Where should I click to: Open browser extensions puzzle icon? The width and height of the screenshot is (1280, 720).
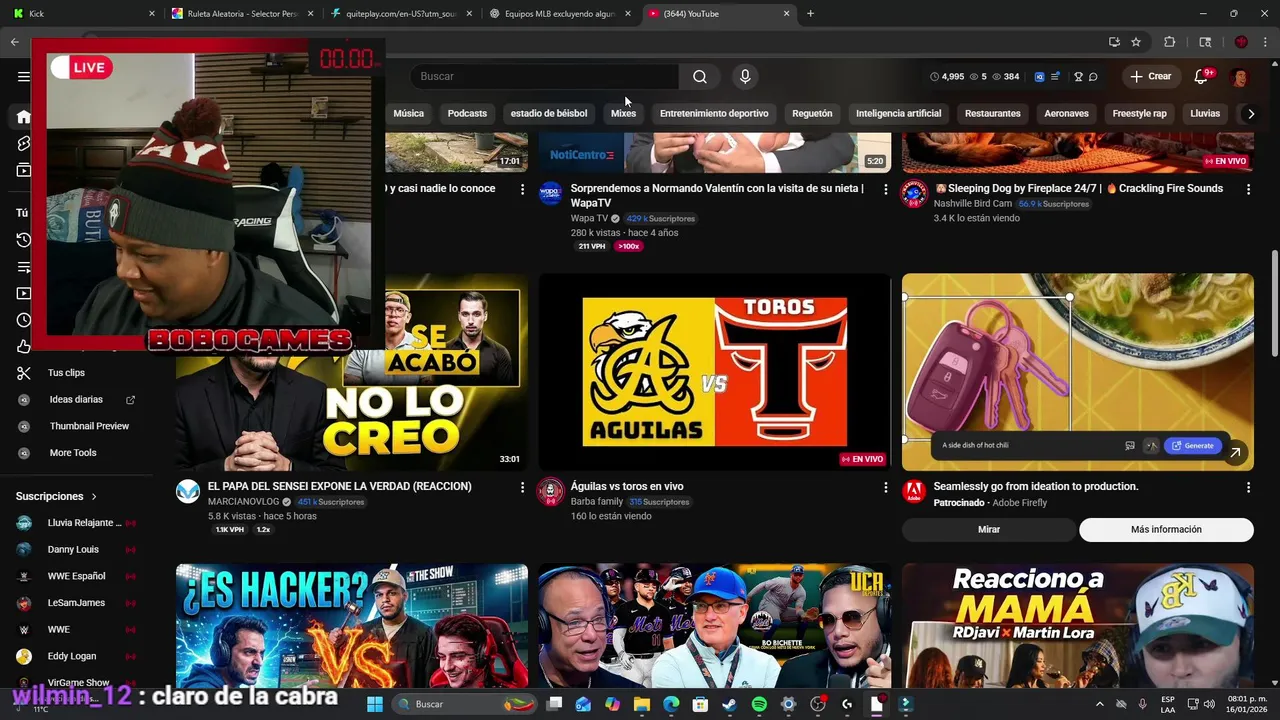tap(1169, 42)
